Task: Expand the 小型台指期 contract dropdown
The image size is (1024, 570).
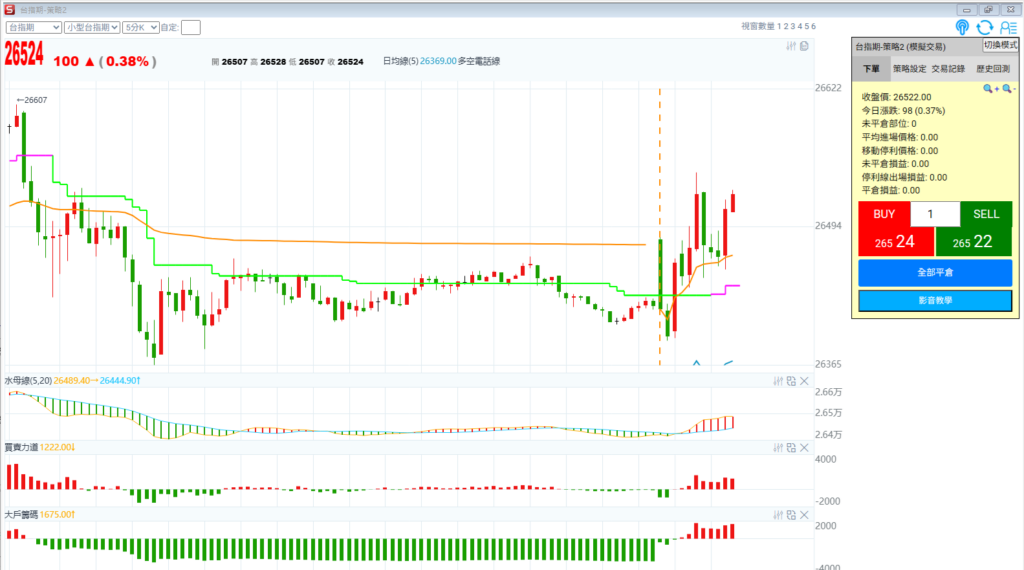Action: click(x=92, y=27)
